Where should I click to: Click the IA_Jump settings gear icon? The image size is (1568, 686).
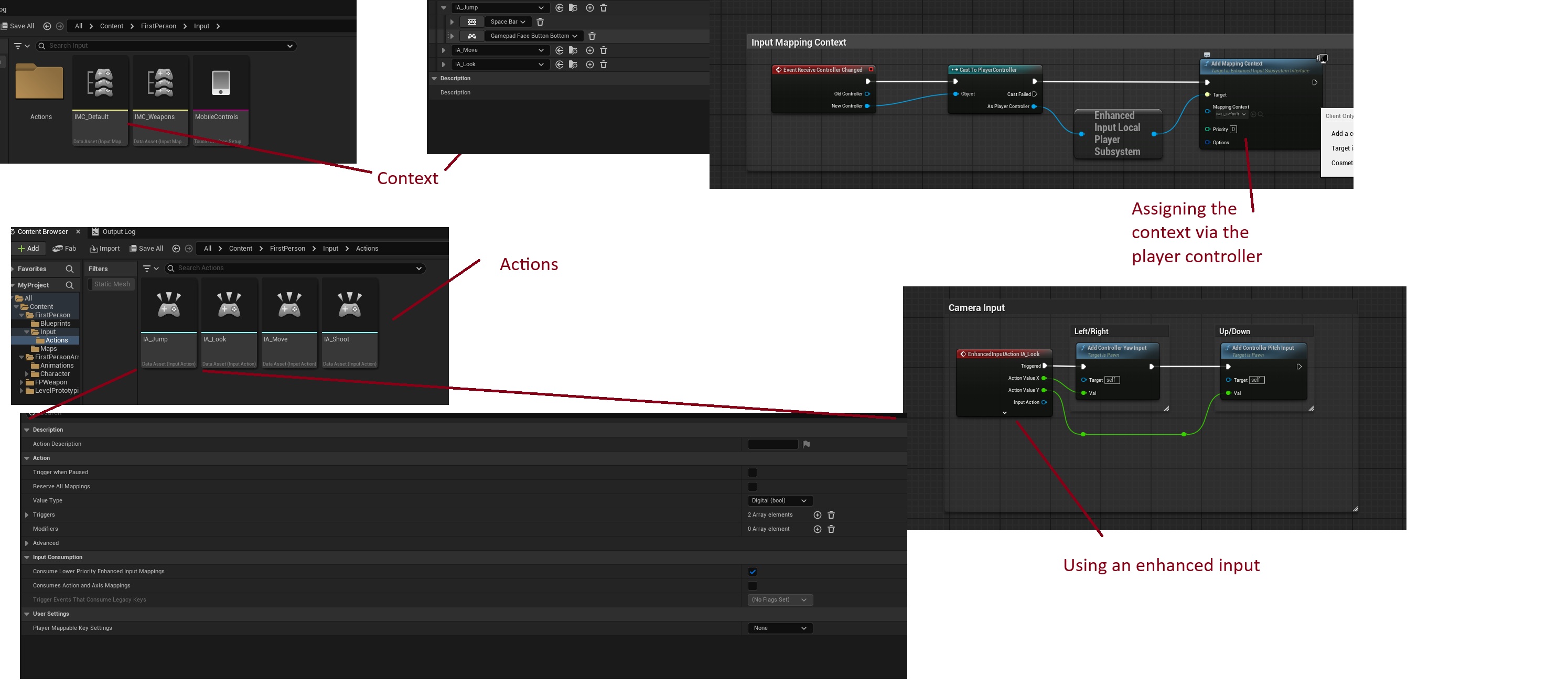click(573, 8)
